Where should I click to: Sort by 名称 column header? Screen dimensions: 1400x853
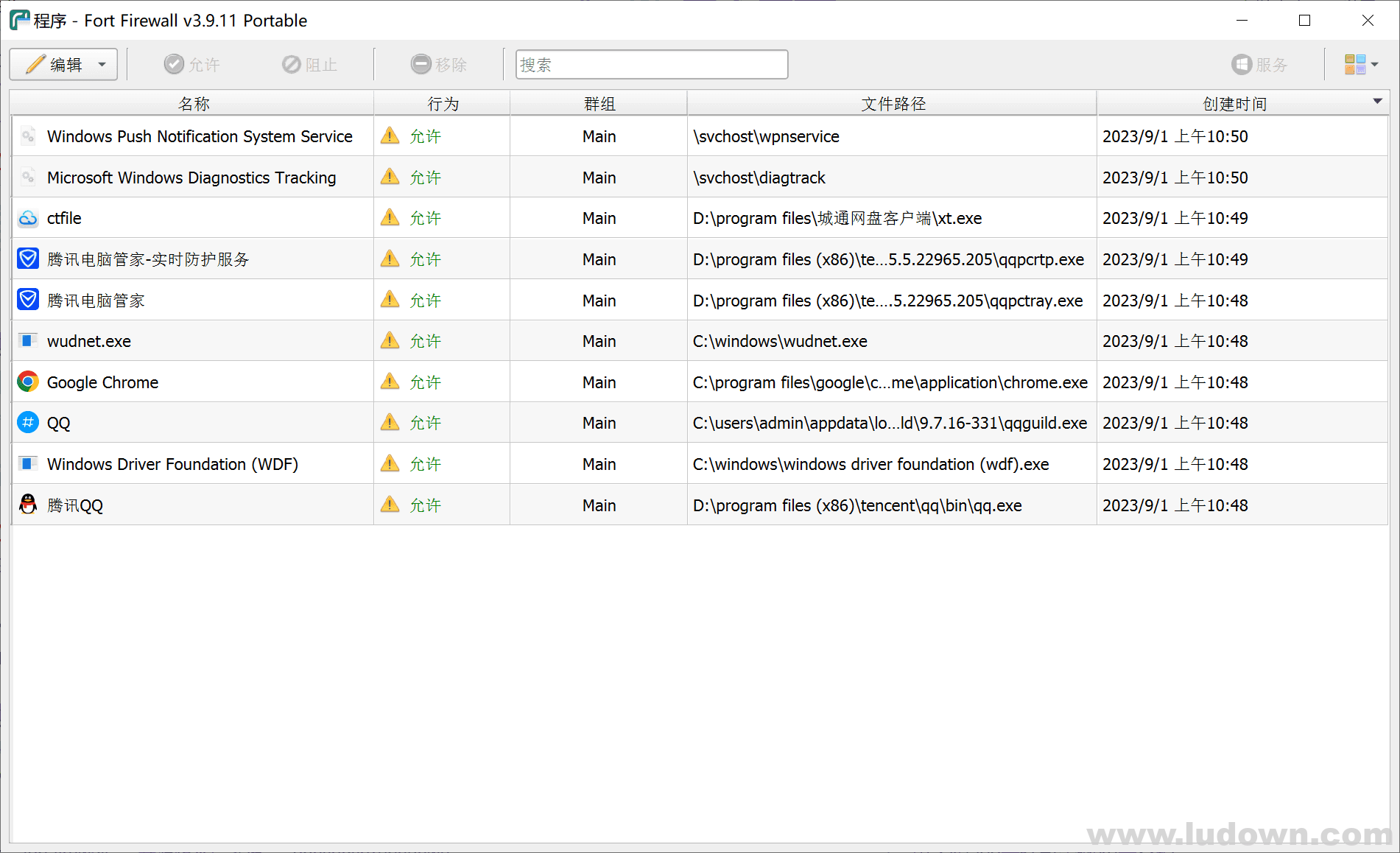point(193,104)
